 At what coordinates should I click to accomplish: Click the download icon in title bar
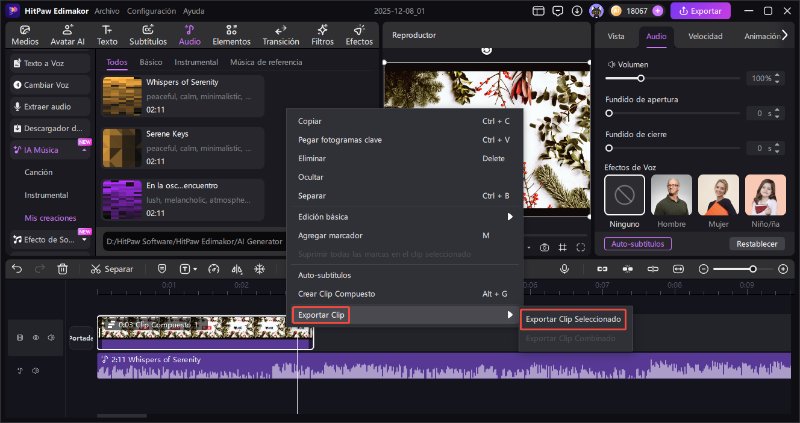(576, 10)
